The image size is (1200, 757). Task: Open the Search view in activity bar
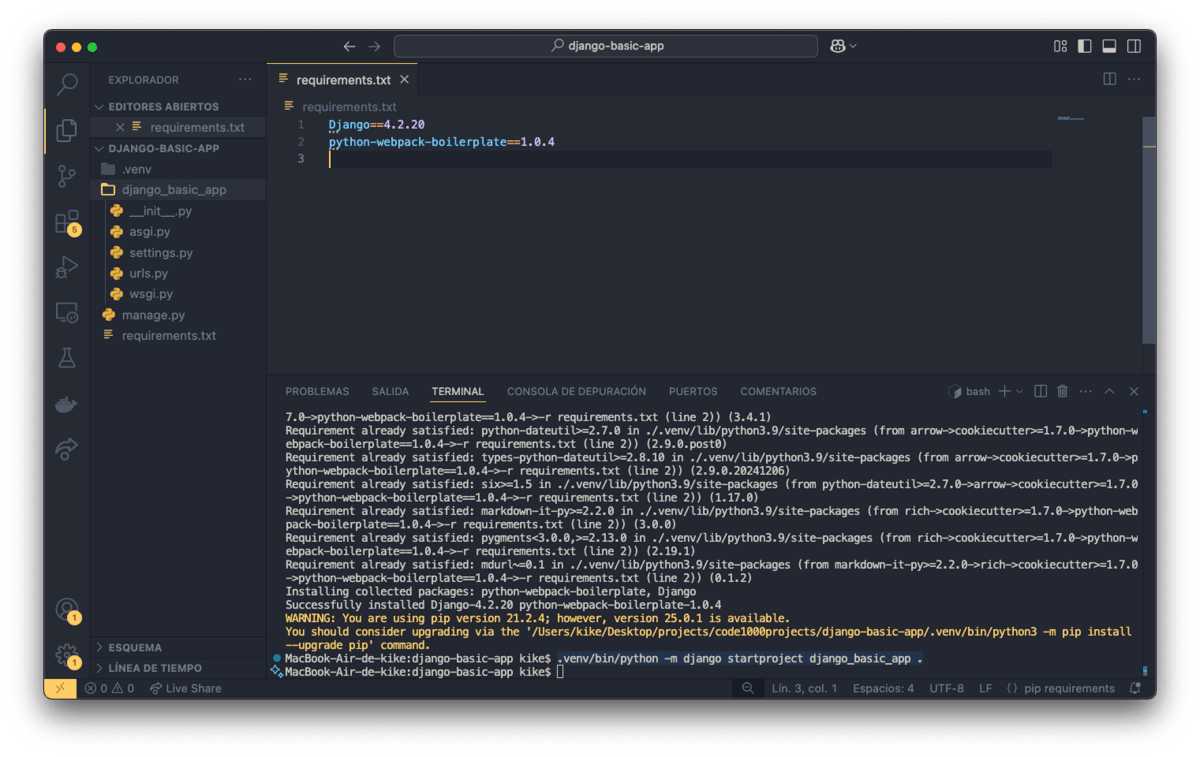(67, 84)
